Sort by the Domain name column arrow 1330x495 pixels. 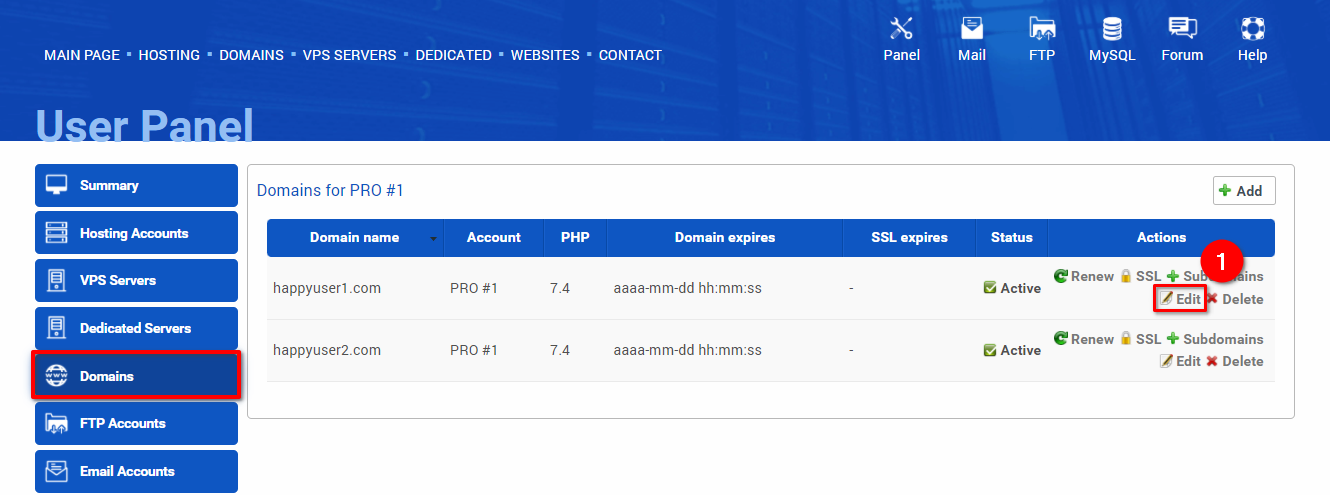(x=433, y=239)
